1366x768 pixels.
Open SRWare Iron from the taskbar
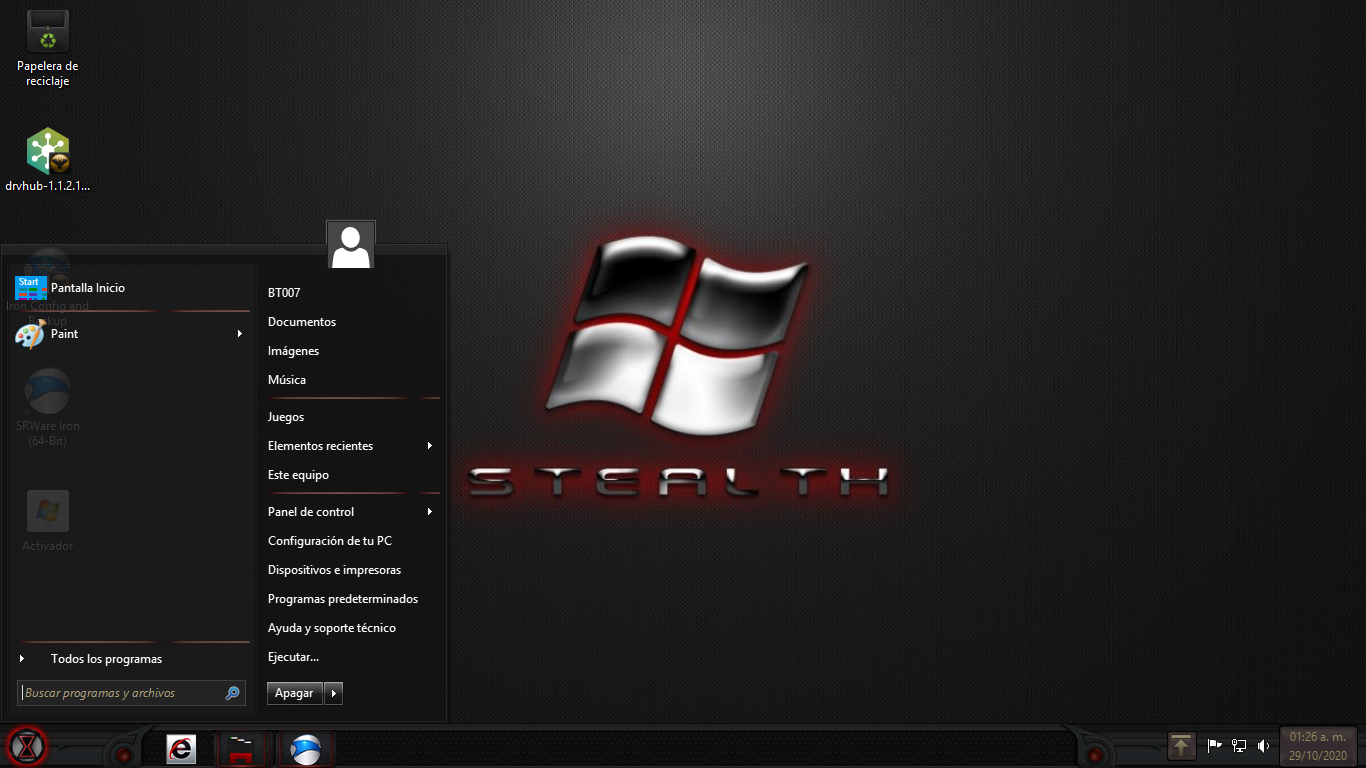(x=305, y=748)
